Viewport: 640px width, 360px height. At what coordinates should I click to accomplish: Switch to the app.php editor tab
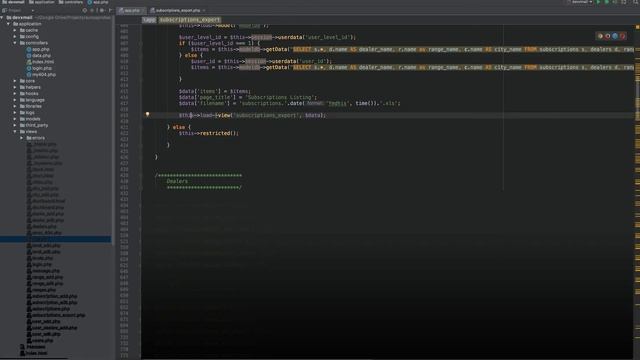130,11
